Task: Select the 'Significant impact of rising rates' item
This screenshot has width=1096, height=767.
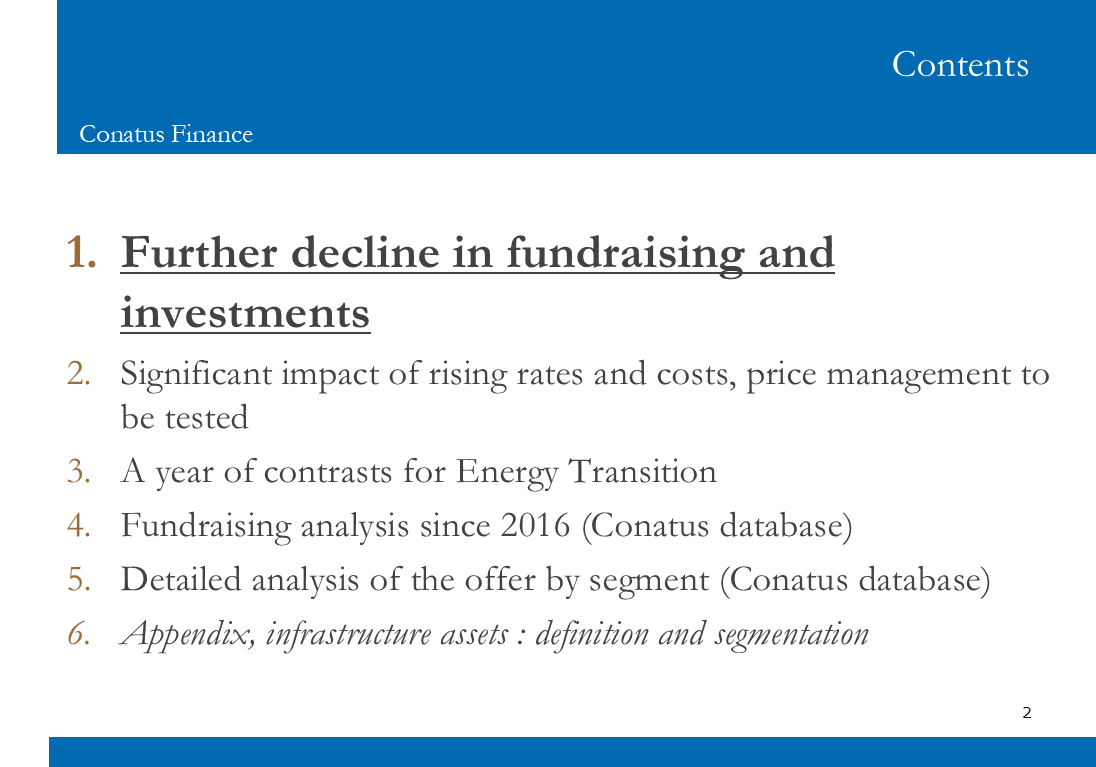Action: (x=584, y=375)
